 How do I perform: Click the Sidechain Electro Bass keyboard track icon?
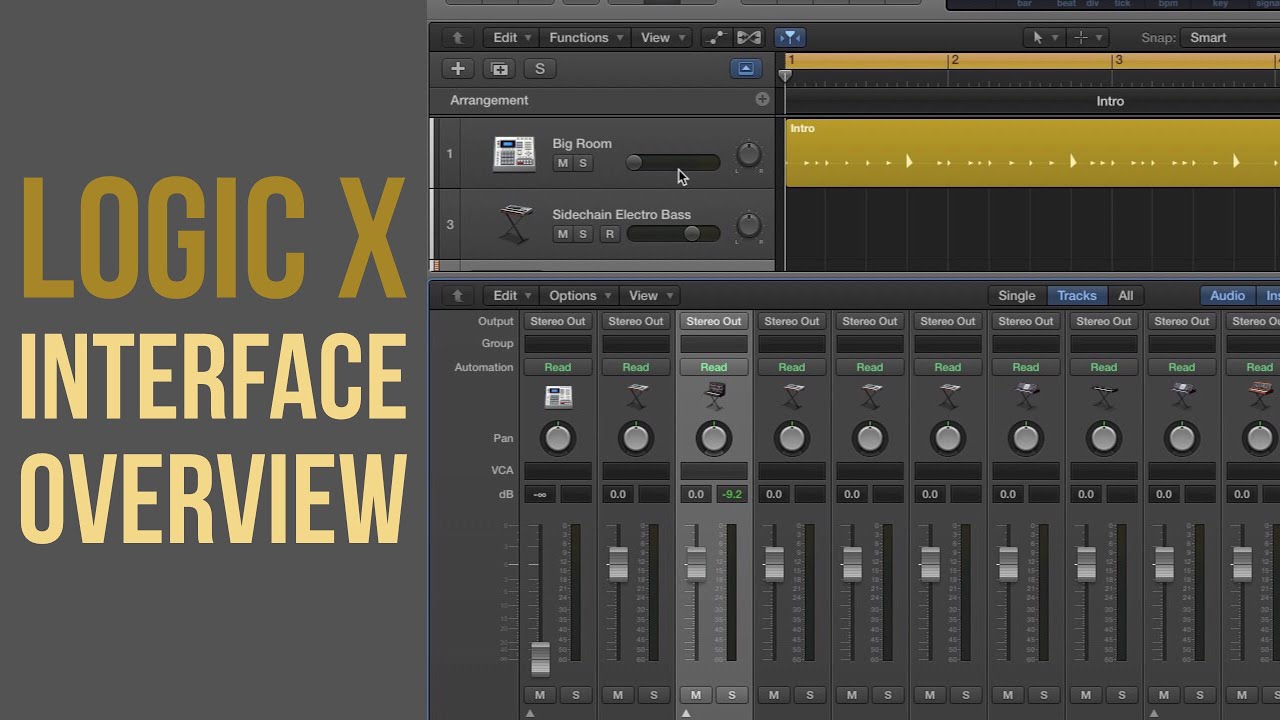coord(514,224)
